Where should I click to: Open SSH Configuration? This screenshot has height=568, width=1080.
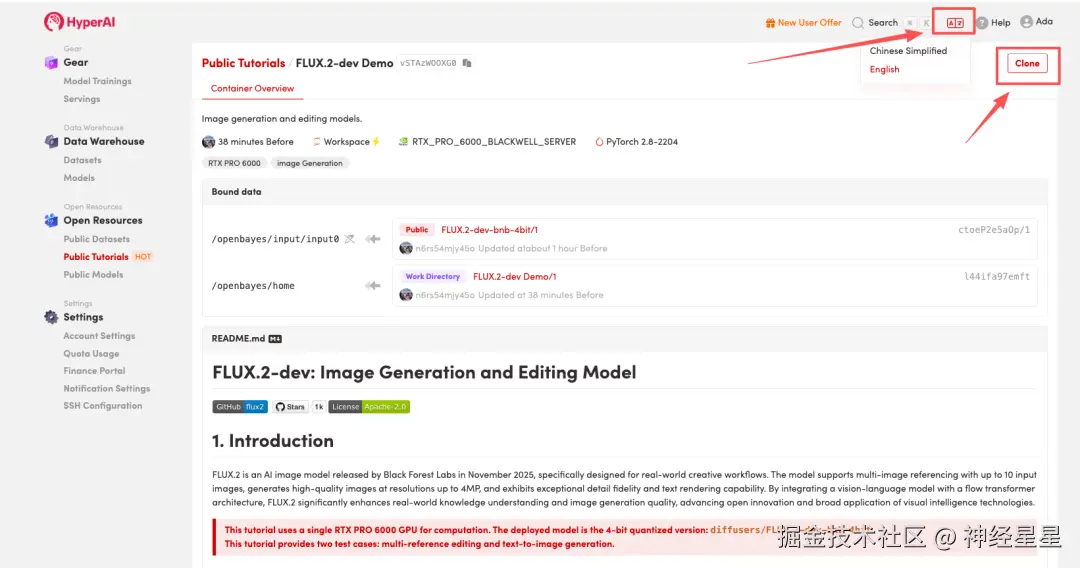click(103, 406)
